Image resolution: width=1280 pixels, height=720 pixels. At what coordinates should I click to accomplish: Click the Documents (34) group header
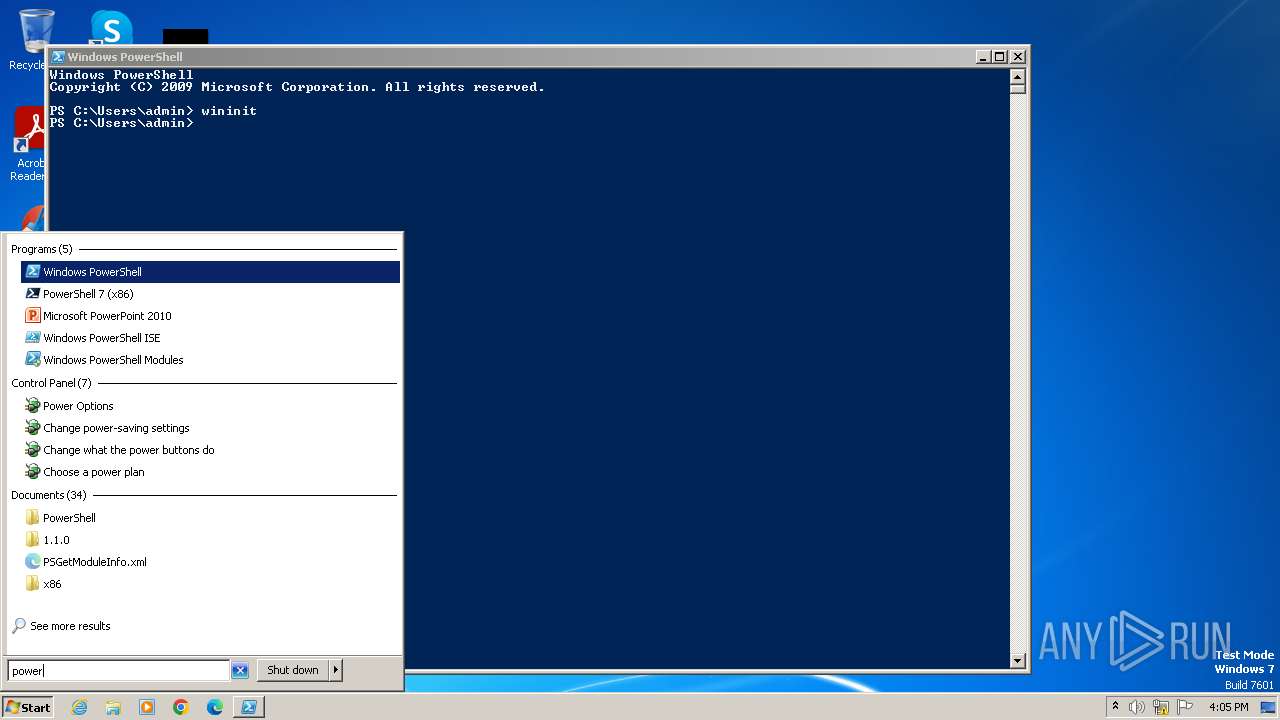coord(49,495)
